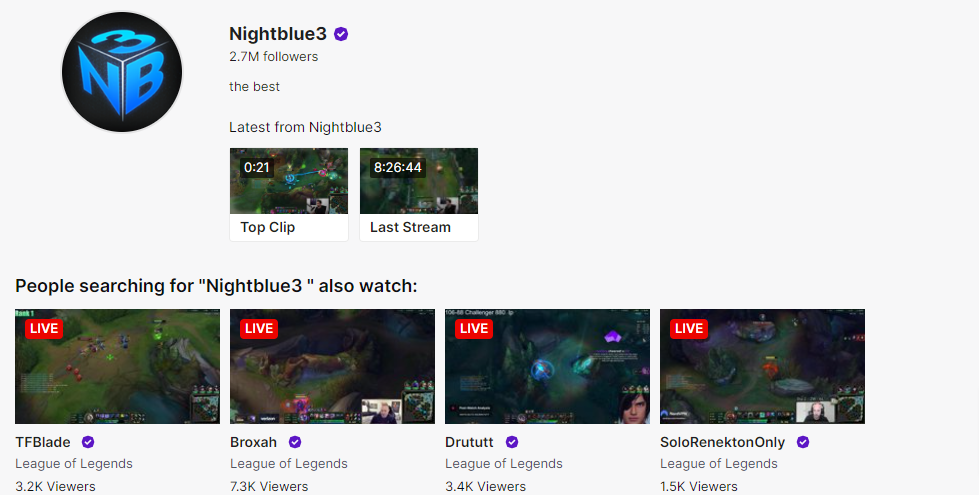Open the Top Clip thumbnail

coord(289,181)
